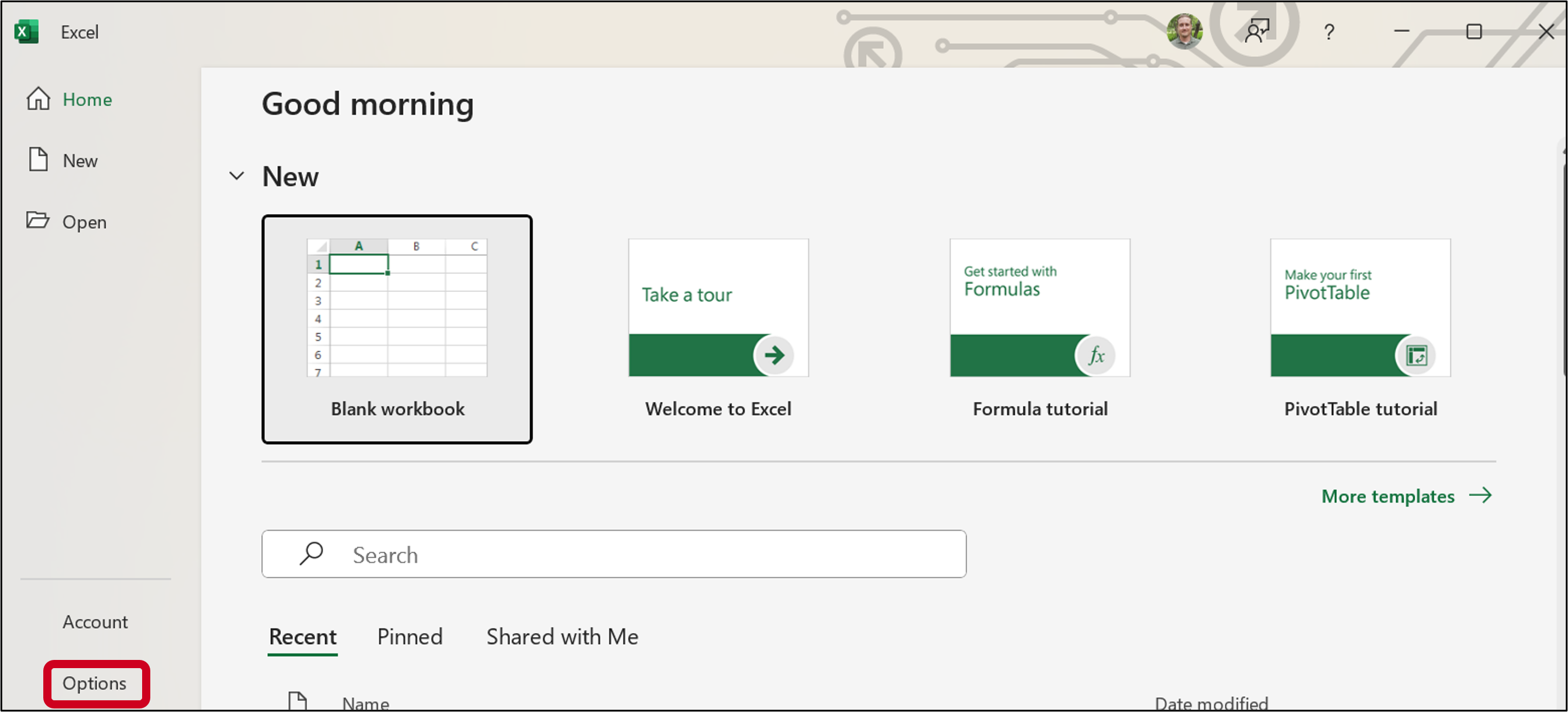Click the user profile picture
The image size is (1568, 712).
[1184, 30]
